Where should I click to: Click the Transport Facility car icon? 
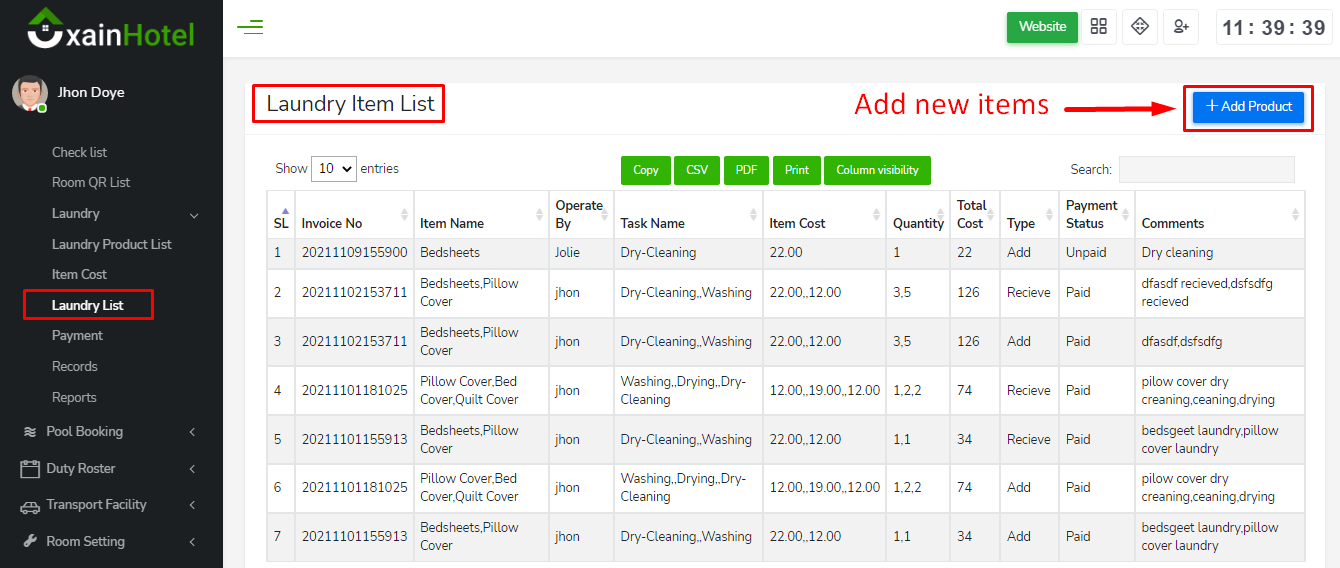29,506
